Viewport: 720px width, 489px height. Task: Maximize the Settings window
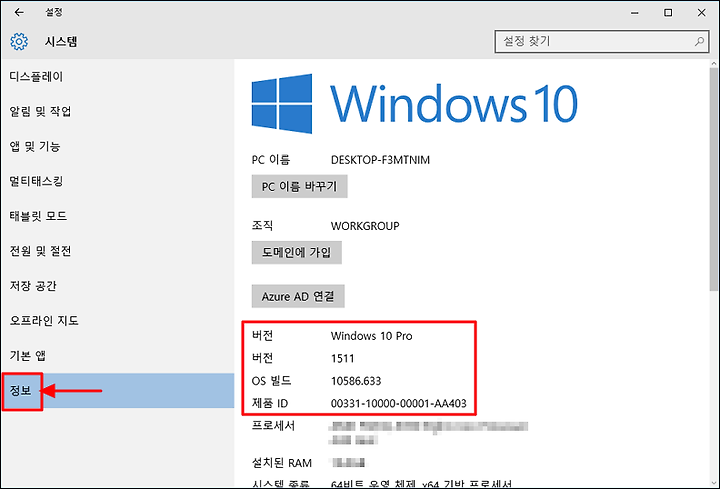668,13
